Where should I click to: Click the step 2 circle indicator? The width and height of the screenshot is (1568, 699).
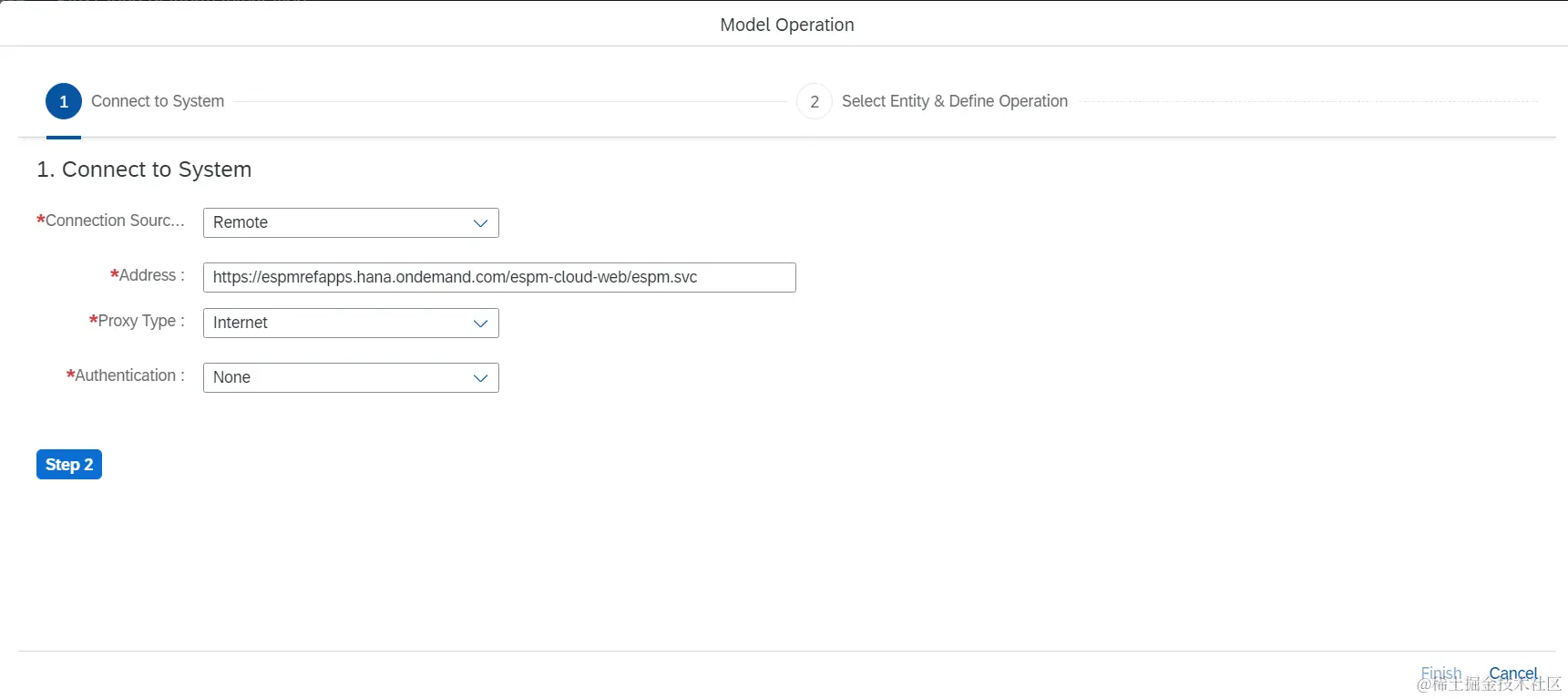click(x=814, y=101)
